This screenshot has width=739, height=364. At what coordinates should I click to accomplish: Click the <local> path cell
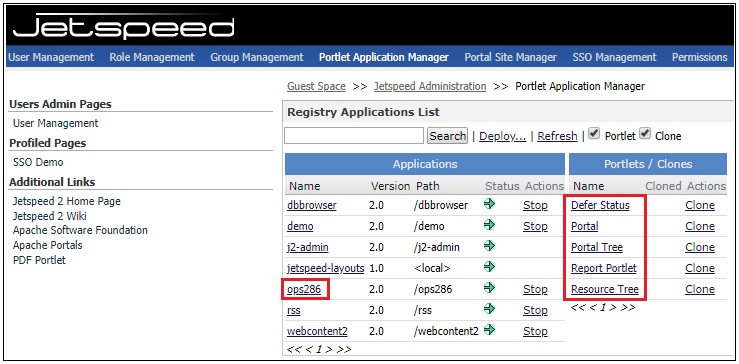click(432, 268)
